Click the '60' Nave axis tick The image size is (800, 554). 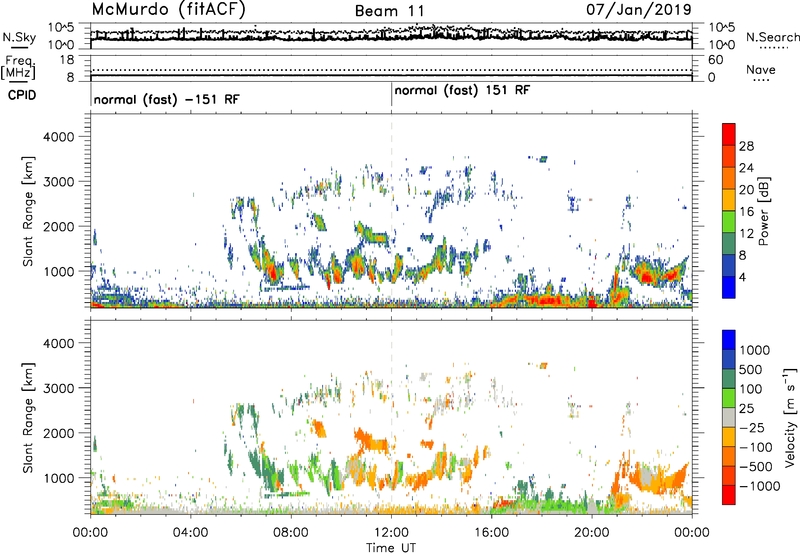(x=715, y=60)
